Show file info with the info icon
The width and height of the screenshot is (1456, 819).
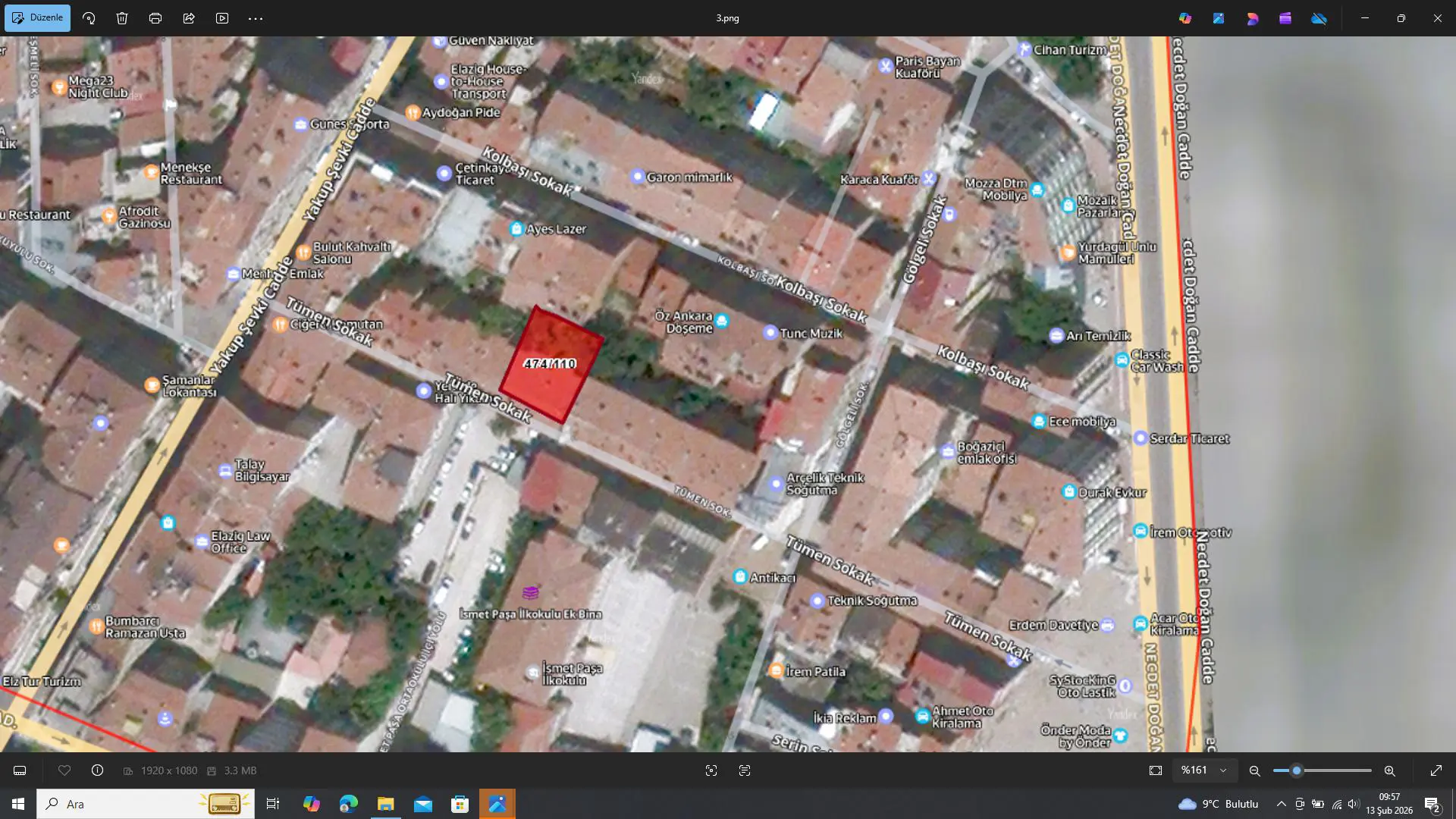(97, 770)
